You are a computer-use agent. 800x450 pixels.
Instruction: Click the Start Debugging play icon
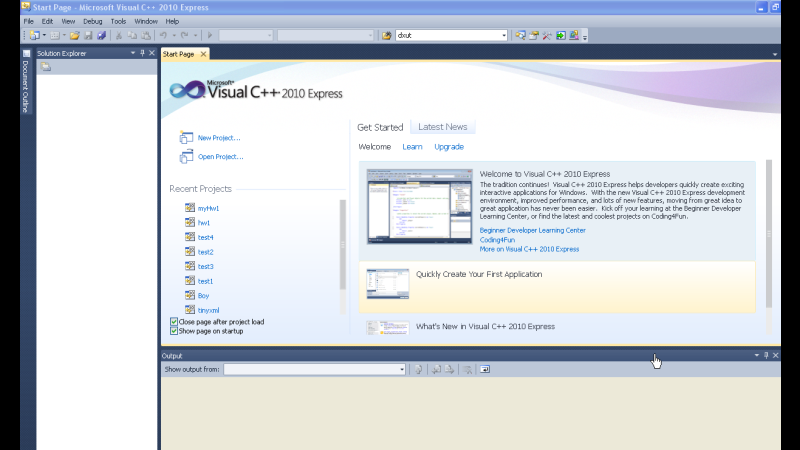210,35
